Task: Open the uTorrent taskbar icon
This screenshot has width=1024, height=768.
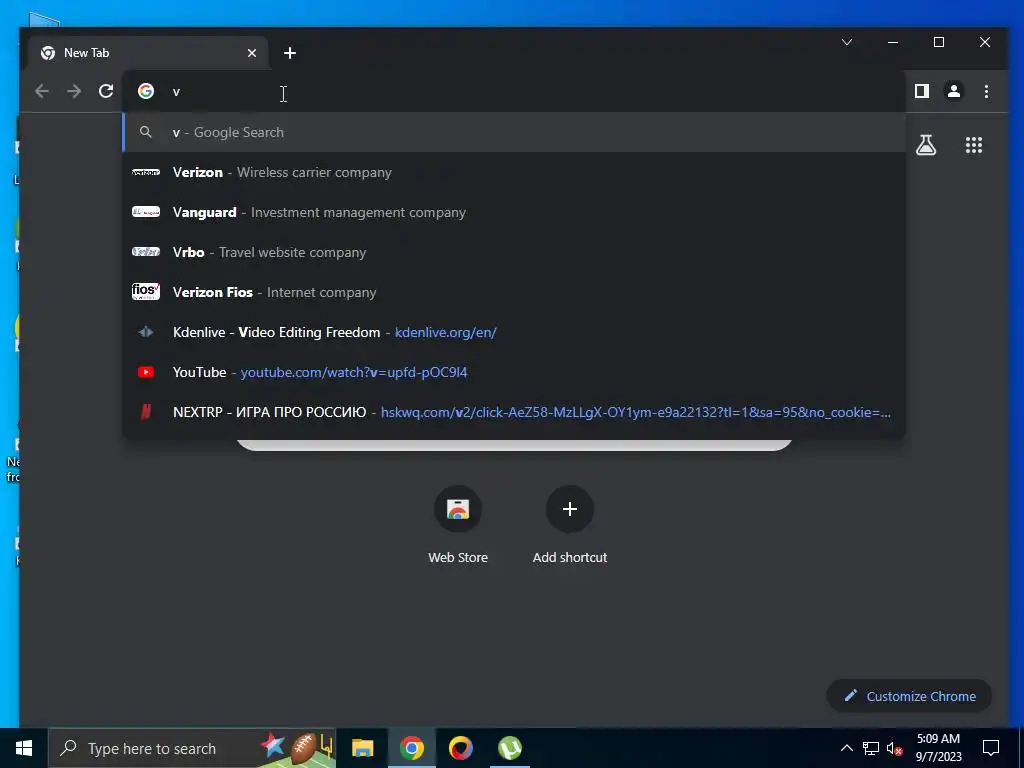Action: pos(509,748)
